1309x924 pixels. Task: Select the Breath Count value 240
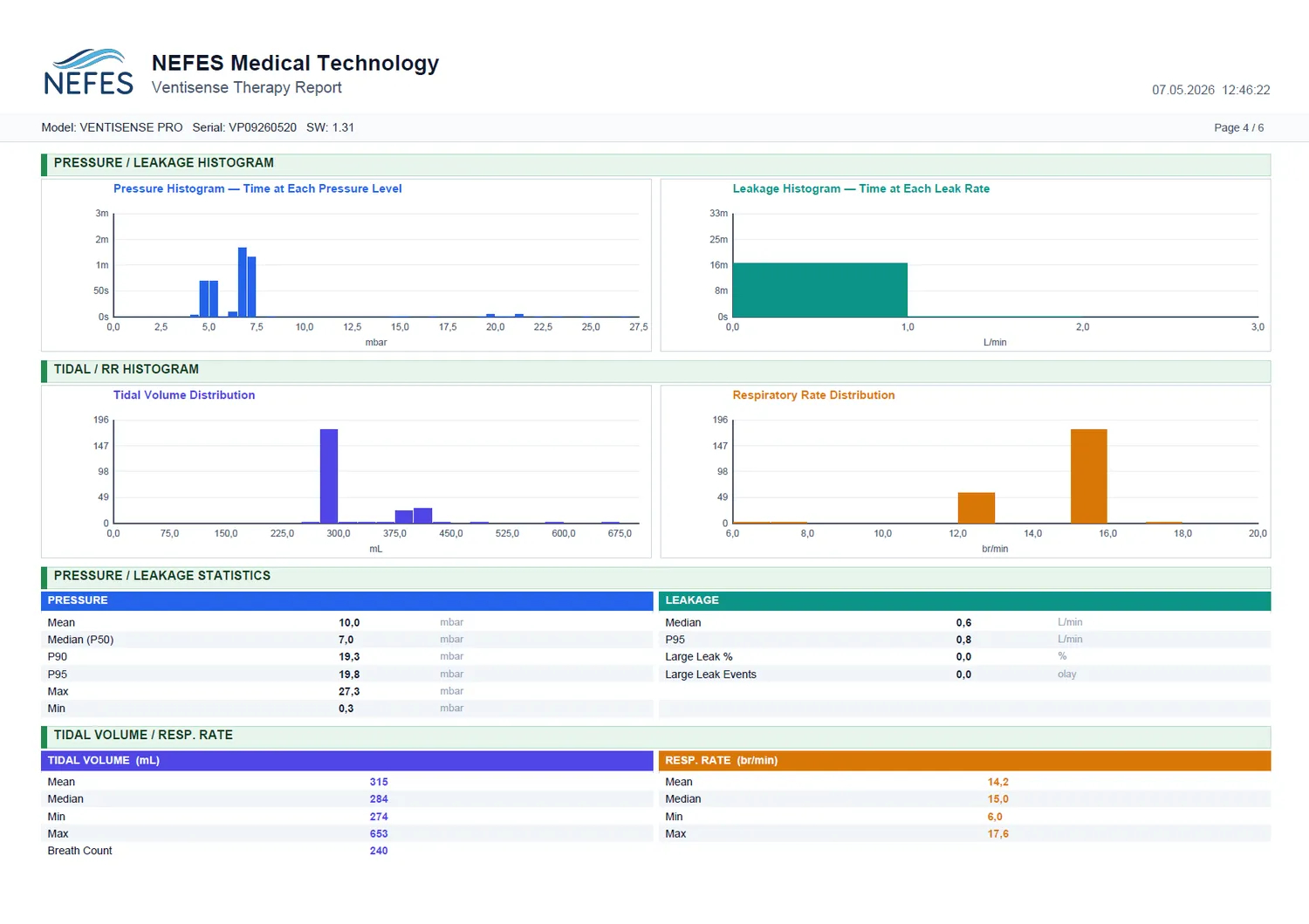[379, 851]
